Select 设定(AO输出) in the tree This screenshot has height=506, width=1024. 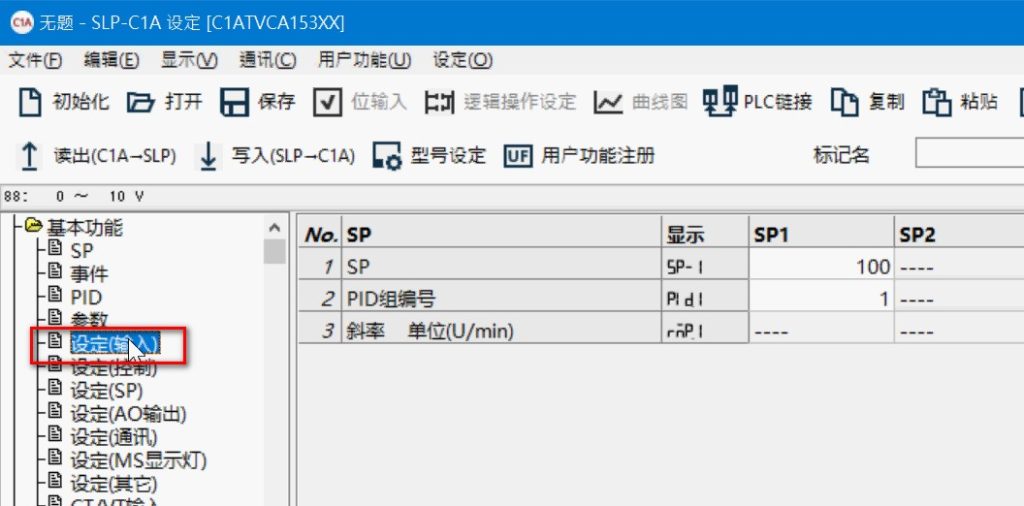click(128, 414)
